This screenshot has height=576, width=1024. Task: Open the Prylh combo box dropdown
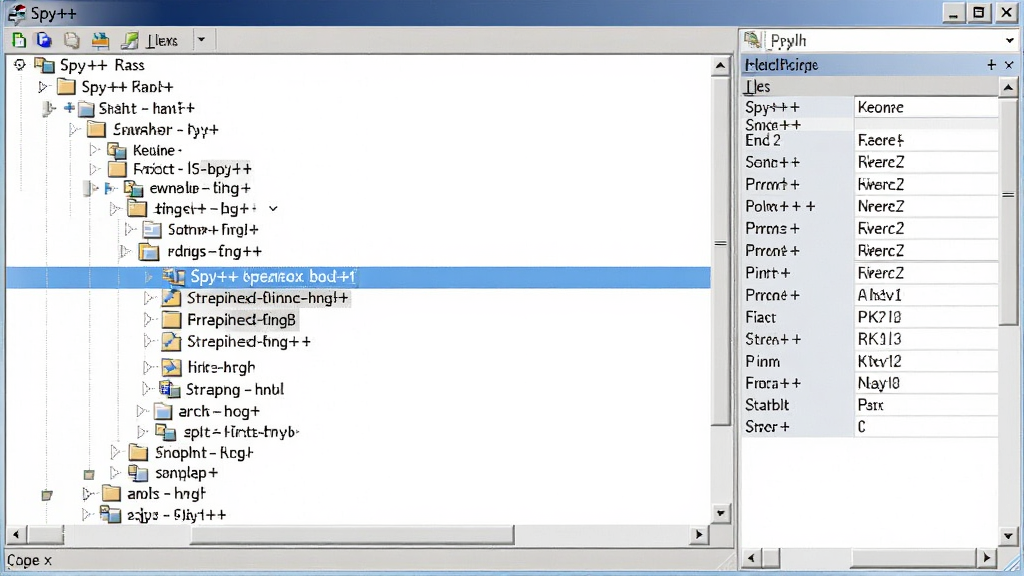[x=1010, y=41]
